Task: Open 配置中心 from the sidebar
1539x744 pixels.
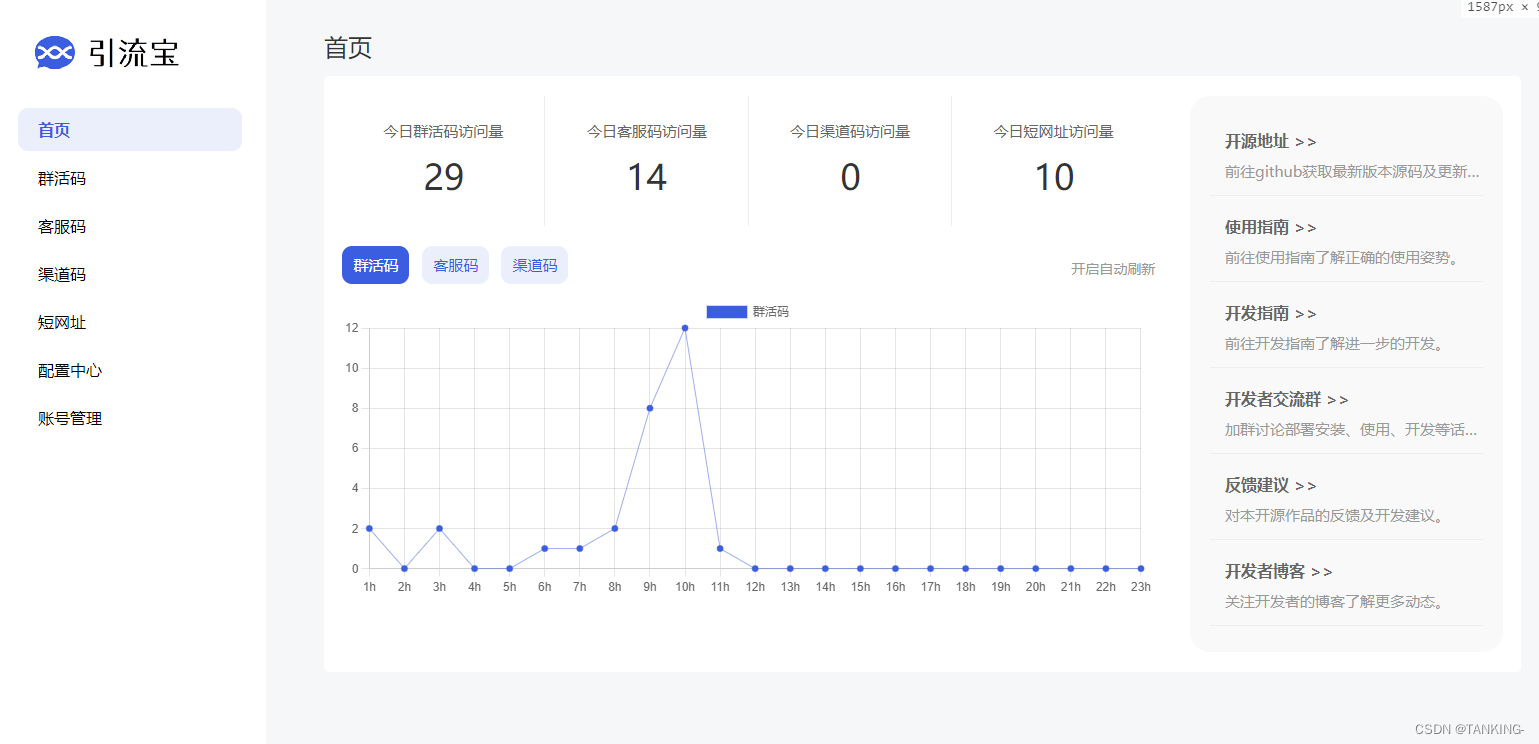Action: click(x=130, y=370)
